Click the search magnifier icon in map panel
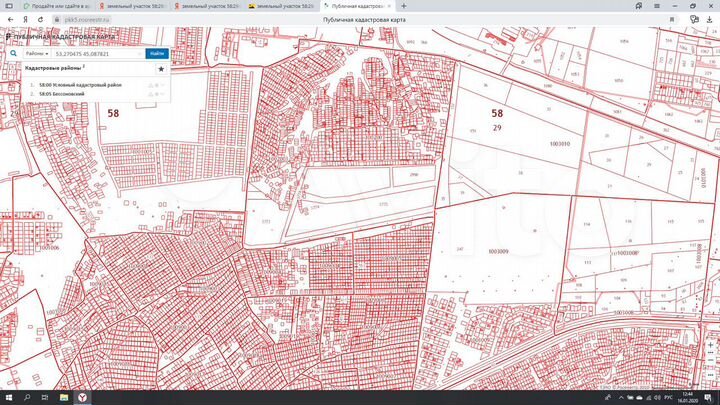 point(14,53)
